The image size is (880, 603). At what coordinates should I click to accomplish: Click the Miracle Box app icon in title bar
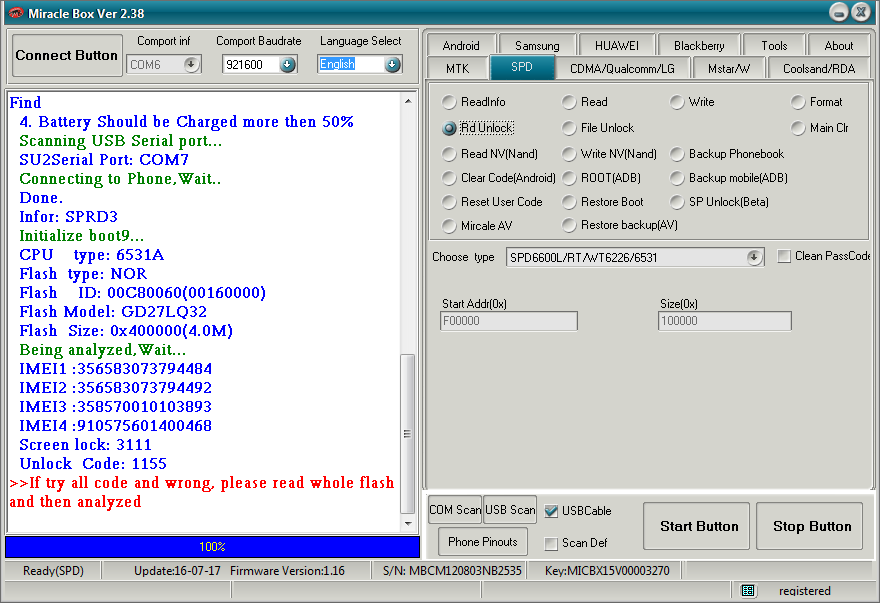[16, 13]
